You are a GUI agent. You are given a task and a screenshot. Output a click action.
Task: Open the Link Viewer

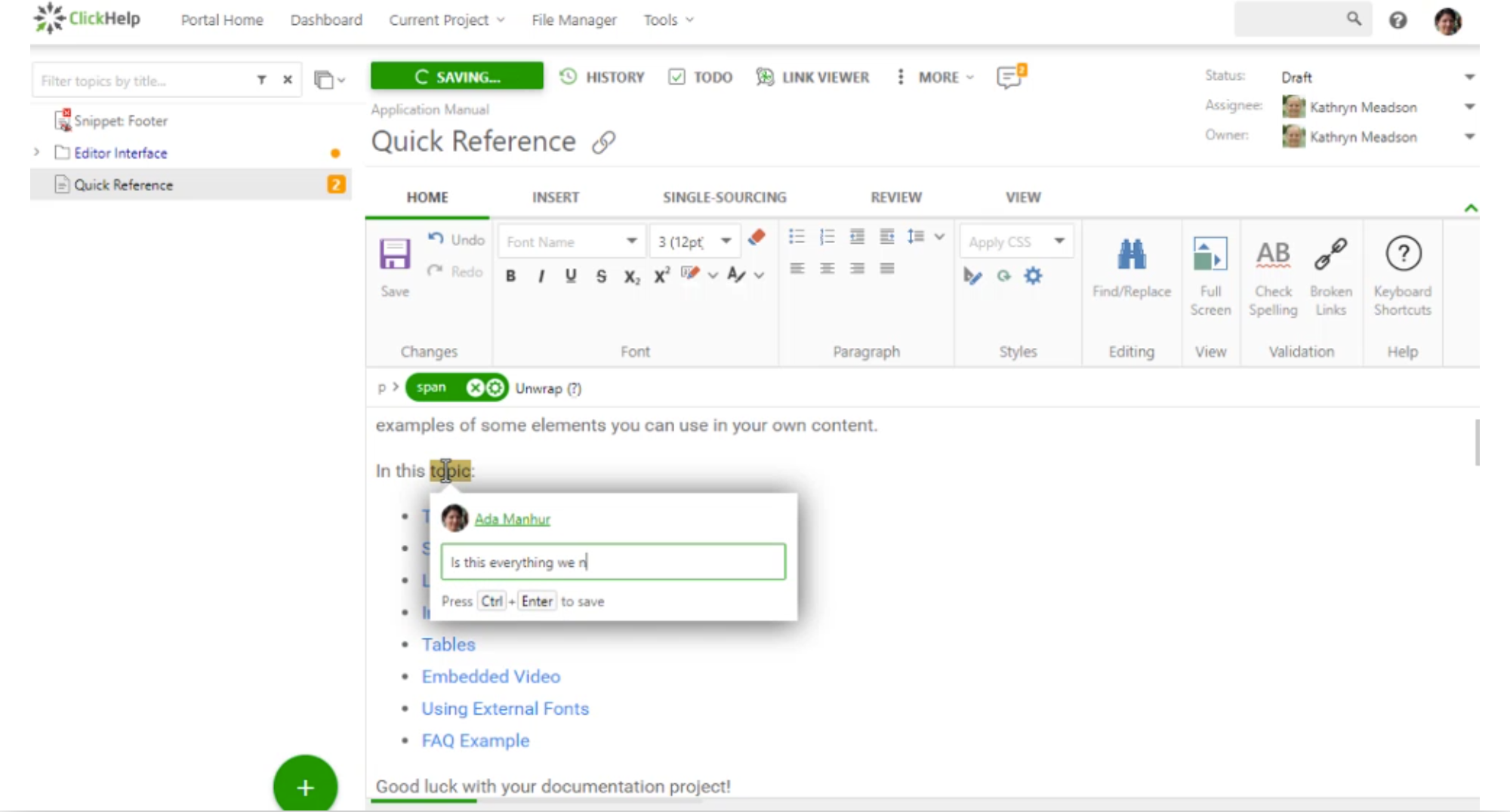[813, 76]
